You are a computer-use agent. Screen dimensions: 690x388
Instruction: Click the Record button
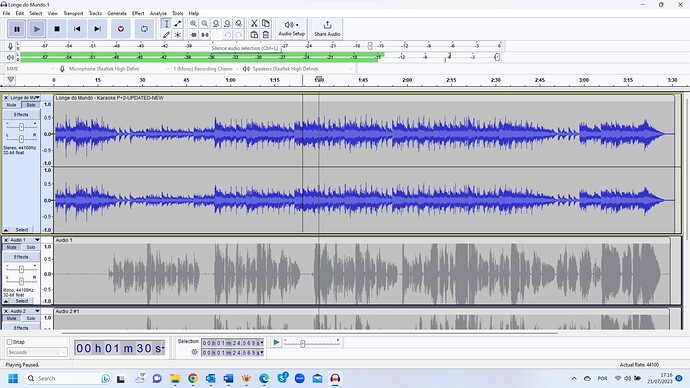(121, 29)
